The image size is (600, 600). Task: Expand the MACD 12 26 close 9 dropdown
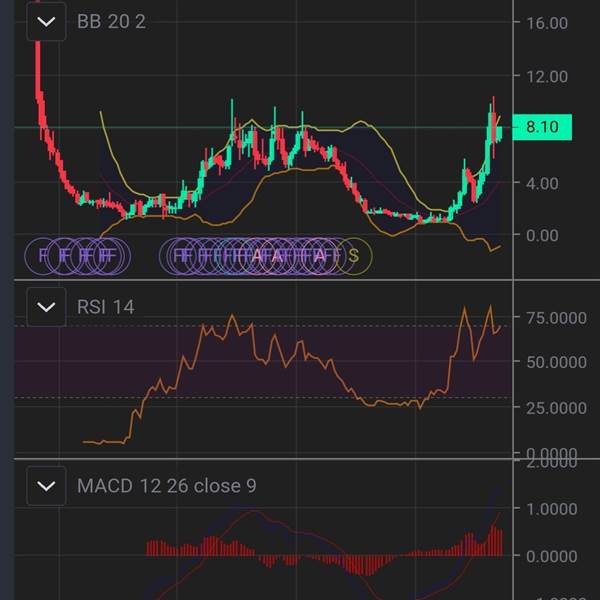click(x=46, y=486)
